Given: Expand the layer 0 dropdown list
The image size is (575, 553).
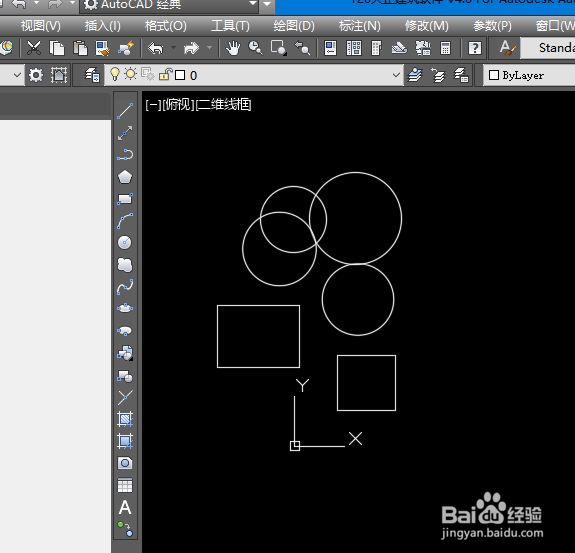Looking at the screenshot, I should pos(396,75).
